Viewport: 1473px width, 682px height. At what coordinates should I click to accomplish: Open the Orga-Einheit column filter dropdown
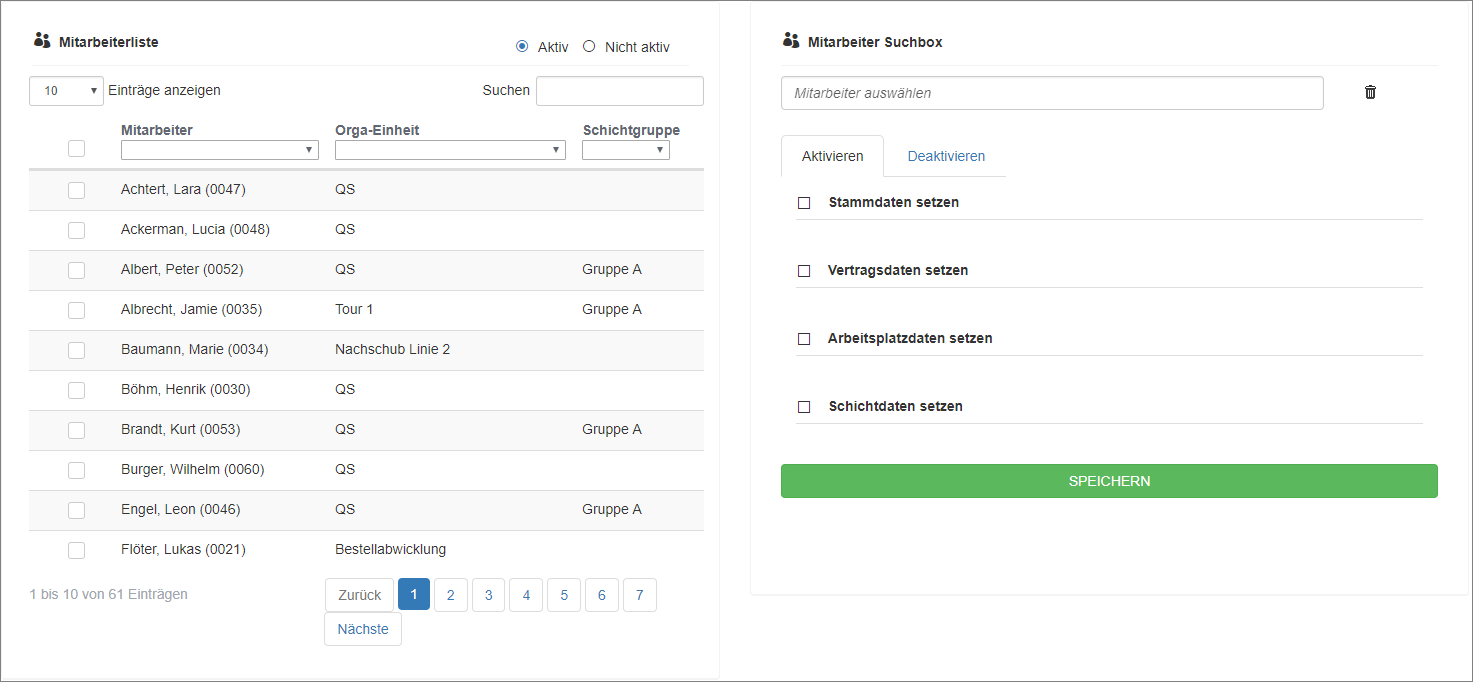pyautogui.click(x=450, y=150)
